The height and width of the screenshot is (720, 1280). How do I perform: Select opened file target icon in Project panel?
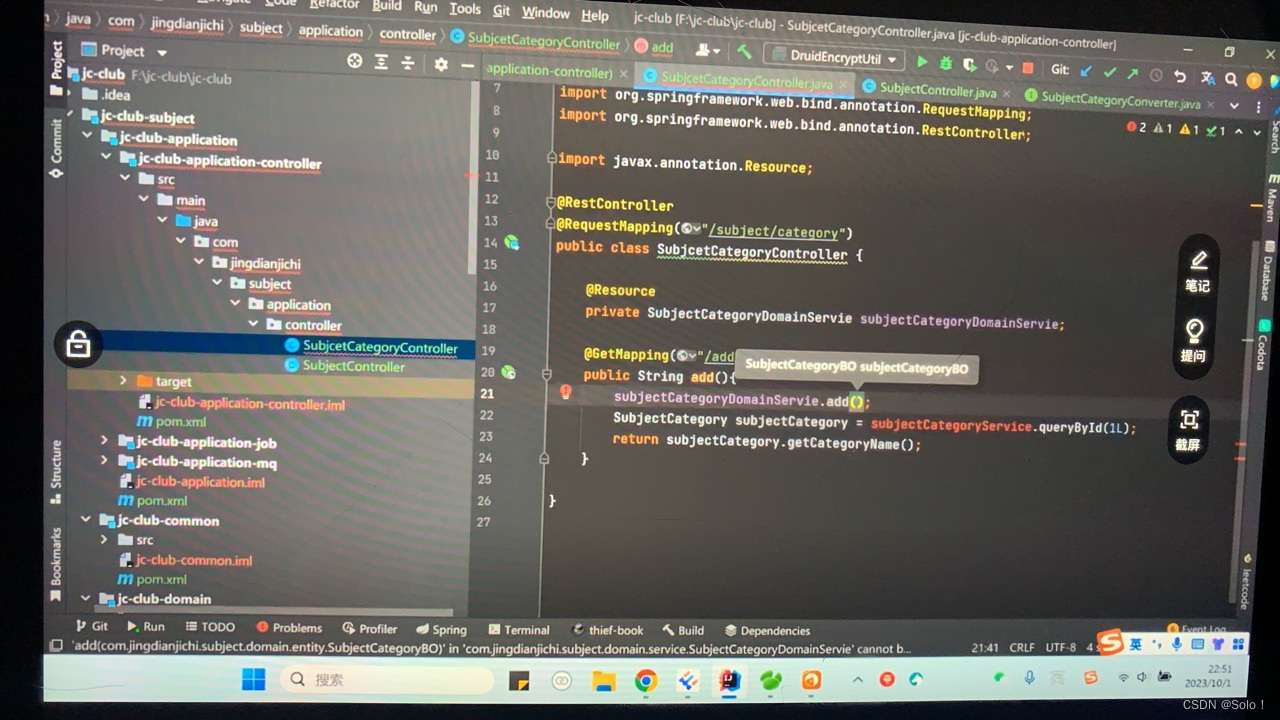pos(354,62)
